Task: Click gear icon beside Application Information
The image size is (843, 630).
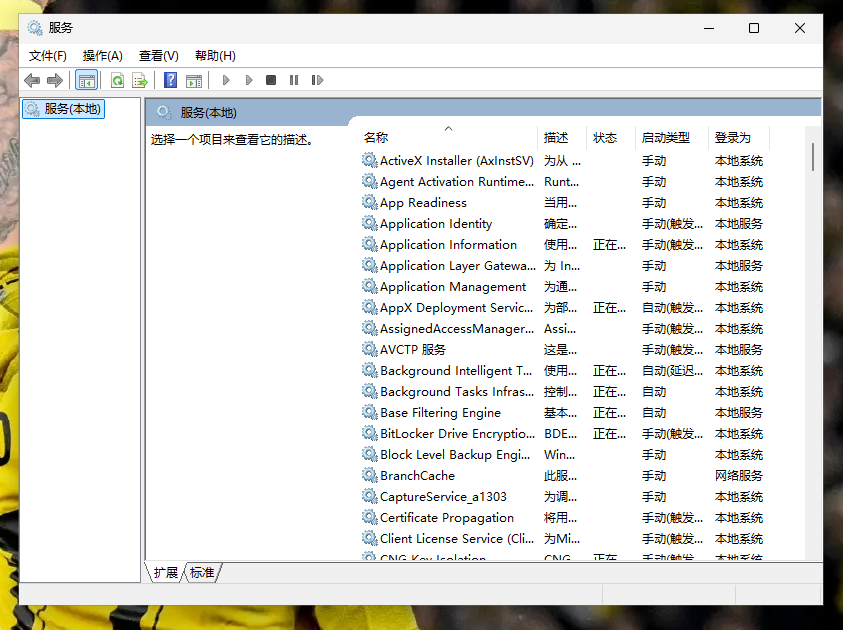Action: tap(369, 244)
